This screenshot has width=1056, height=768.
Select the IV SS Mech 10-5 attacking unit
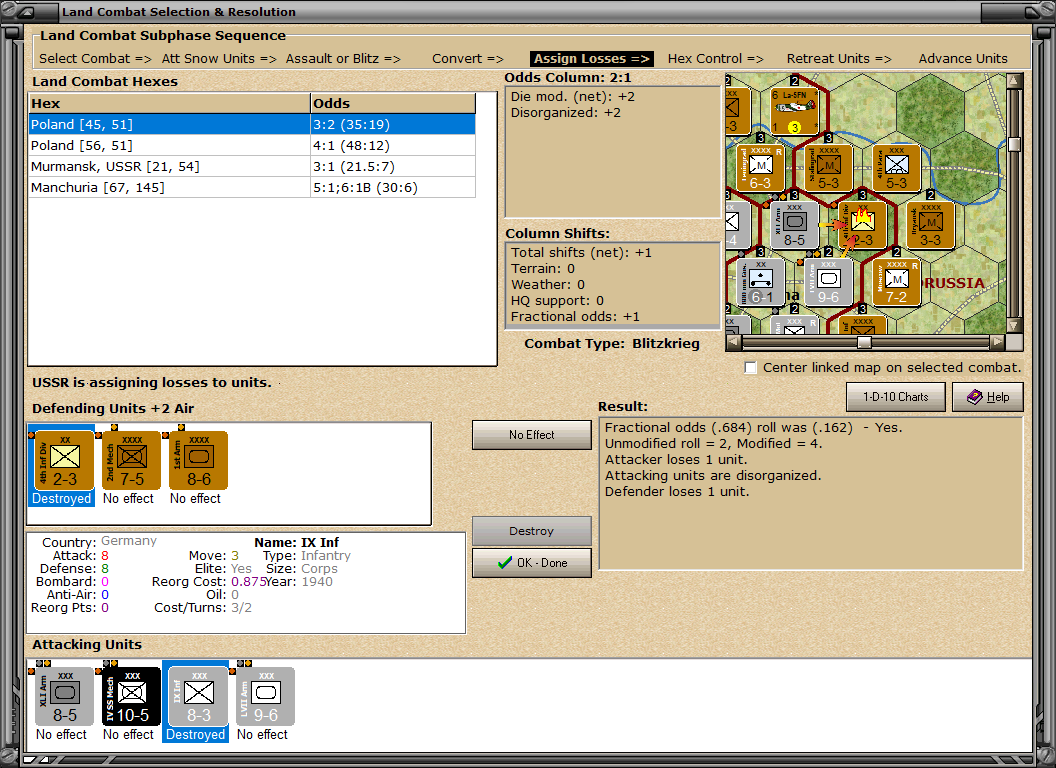tap(131, 697)
